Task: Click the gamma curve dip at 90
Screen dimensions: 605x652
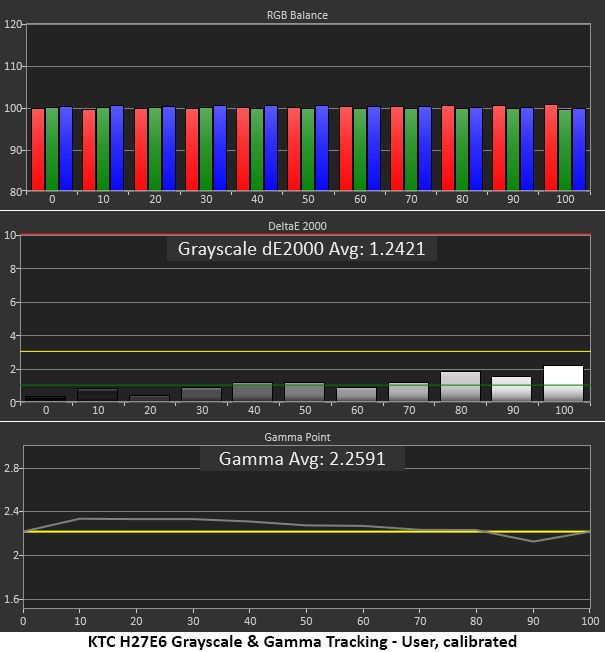Action: [533, 541]
